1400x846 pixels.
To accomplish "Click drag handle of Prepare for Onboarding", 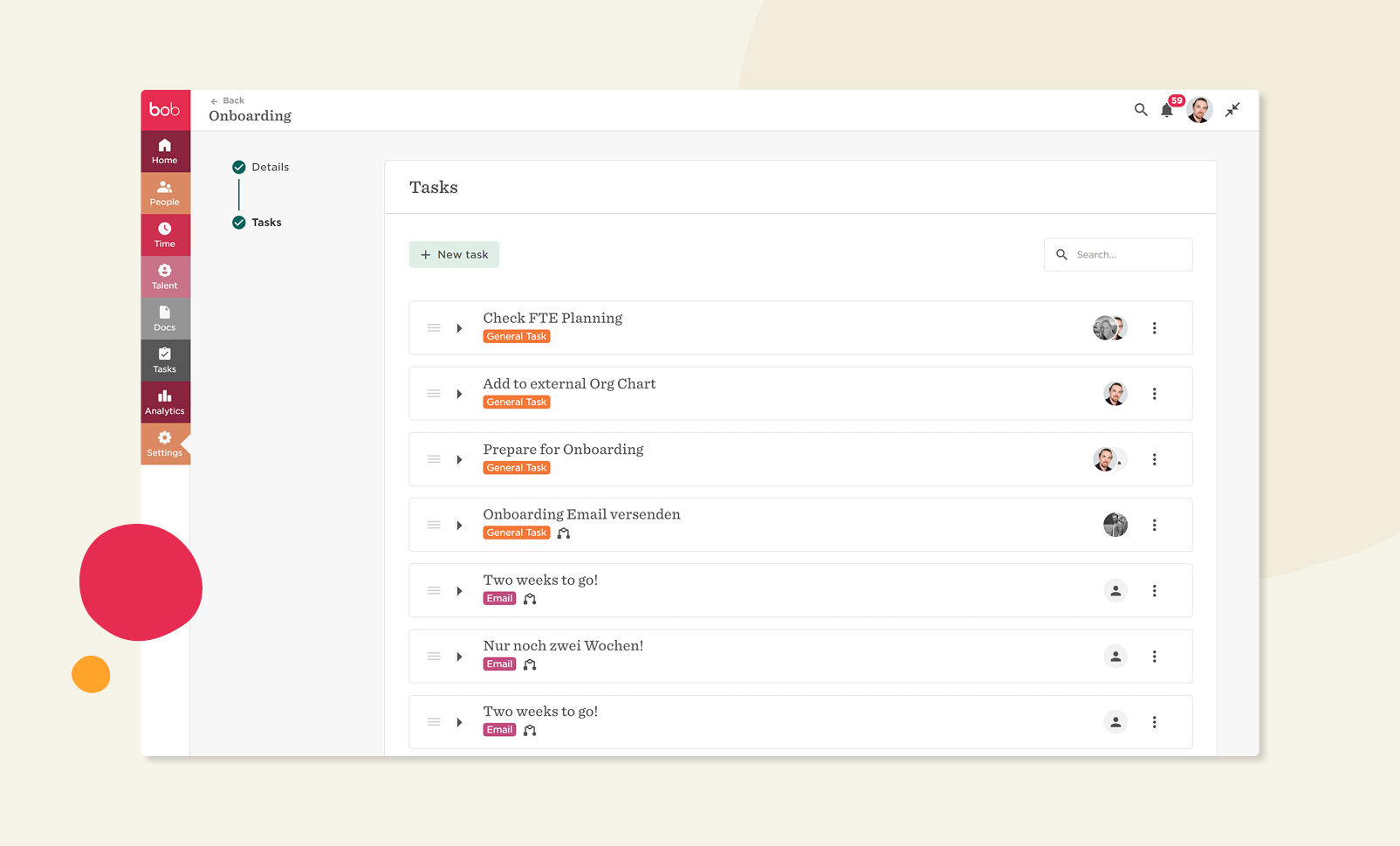I will click(434, 459).
